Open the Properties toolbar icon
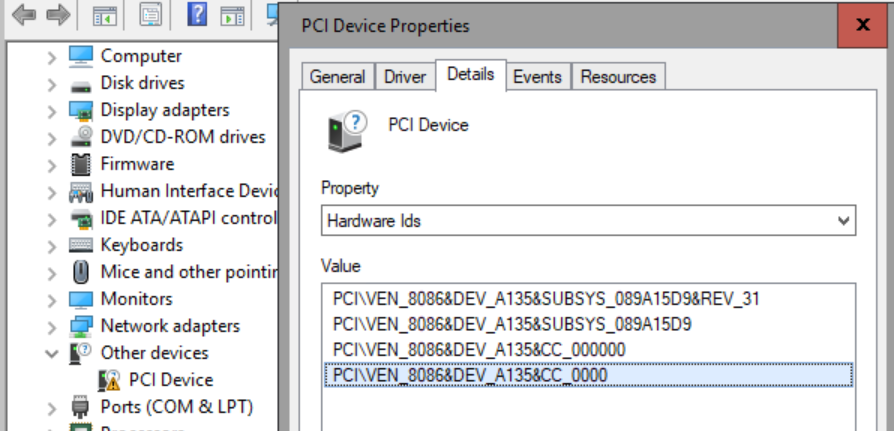Screen dimensions: 894x431 tap(150, 15)
